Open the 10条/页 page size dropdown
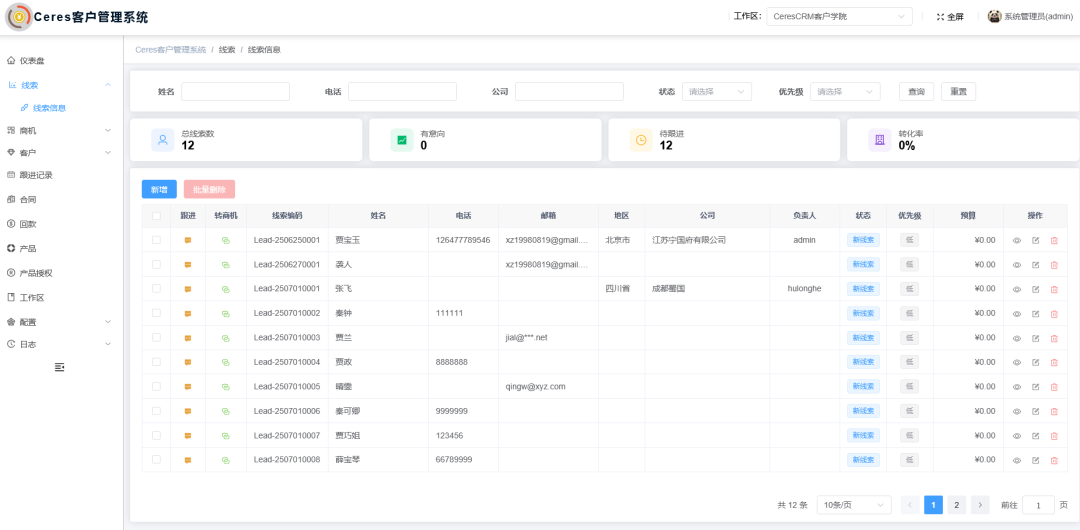This screenshot has height=530, width=1080. pos(853,505)
